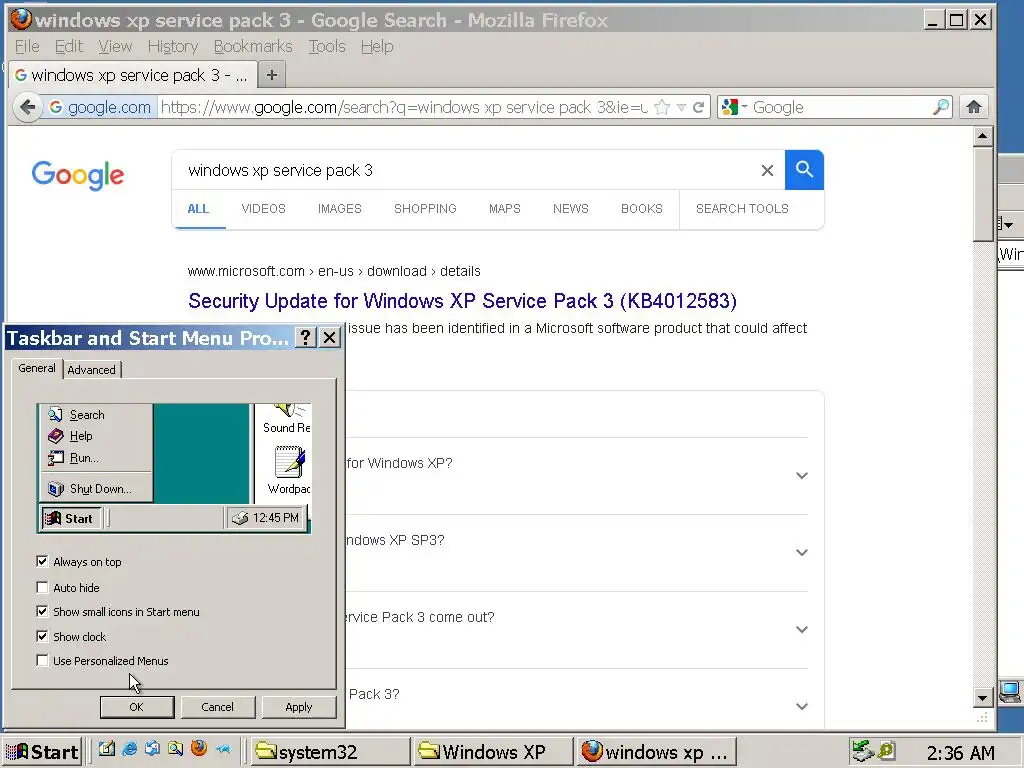The height and width of the screenshot is (768, 1024).
Task: Select the General tab
Action: (37, 368)
